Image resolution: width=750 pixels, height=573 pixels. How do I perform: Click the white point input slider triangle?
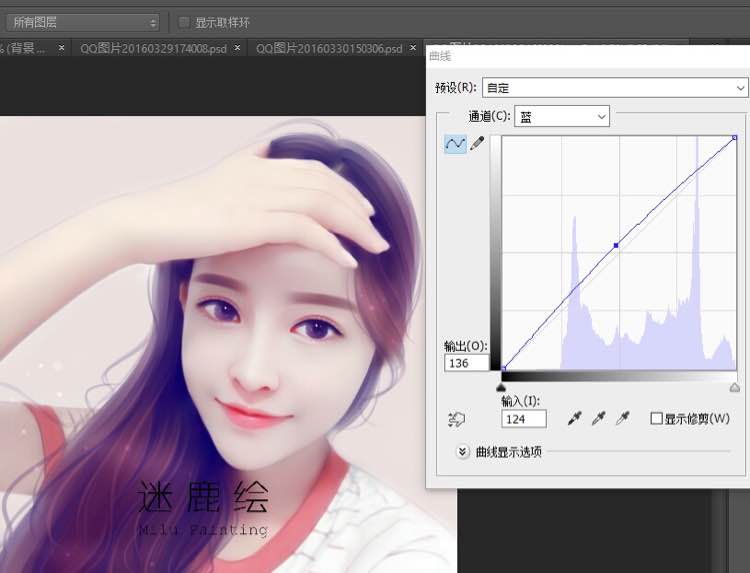tap(734, 386)
